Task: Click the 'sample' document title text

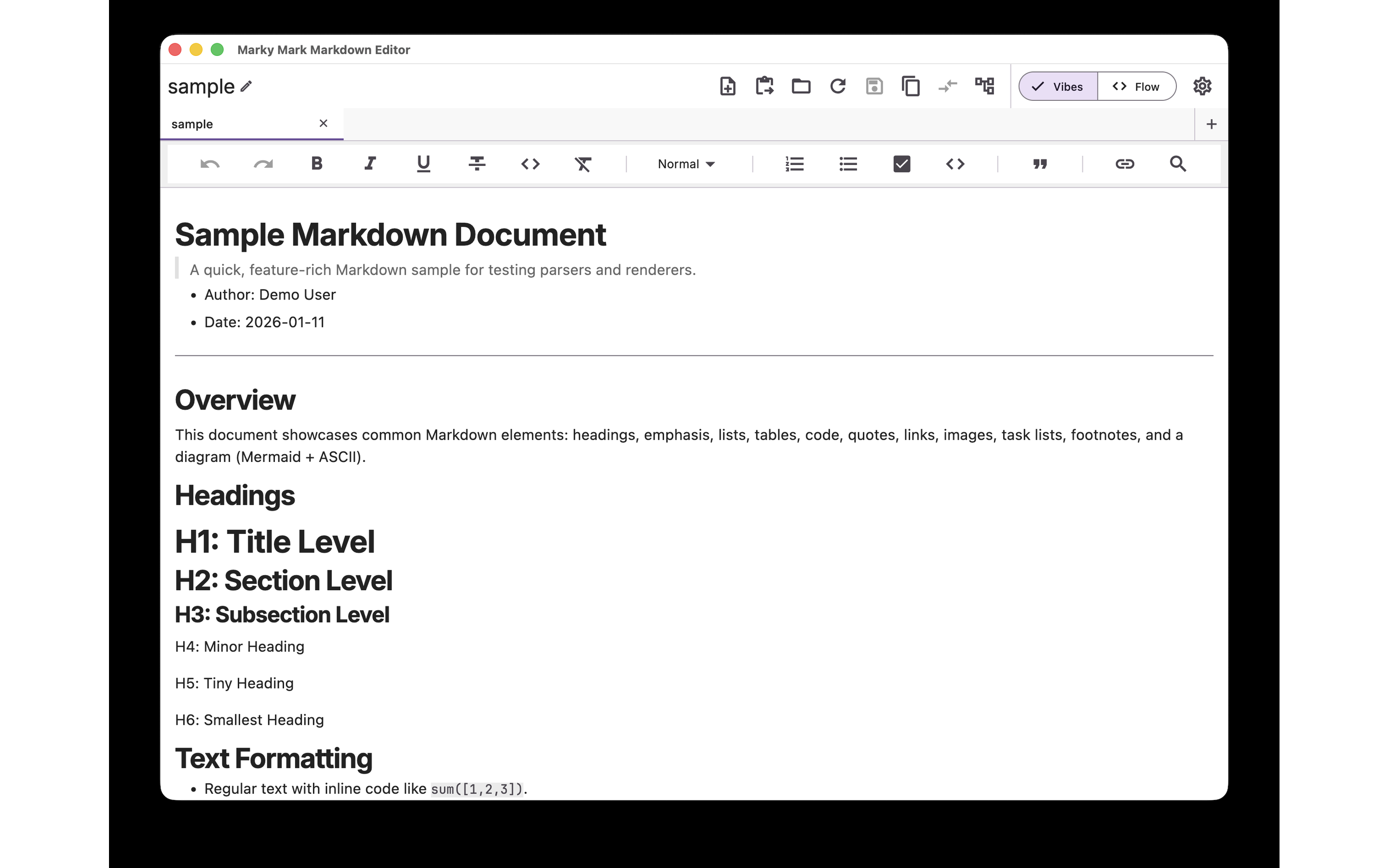Action: pos(201,86)
